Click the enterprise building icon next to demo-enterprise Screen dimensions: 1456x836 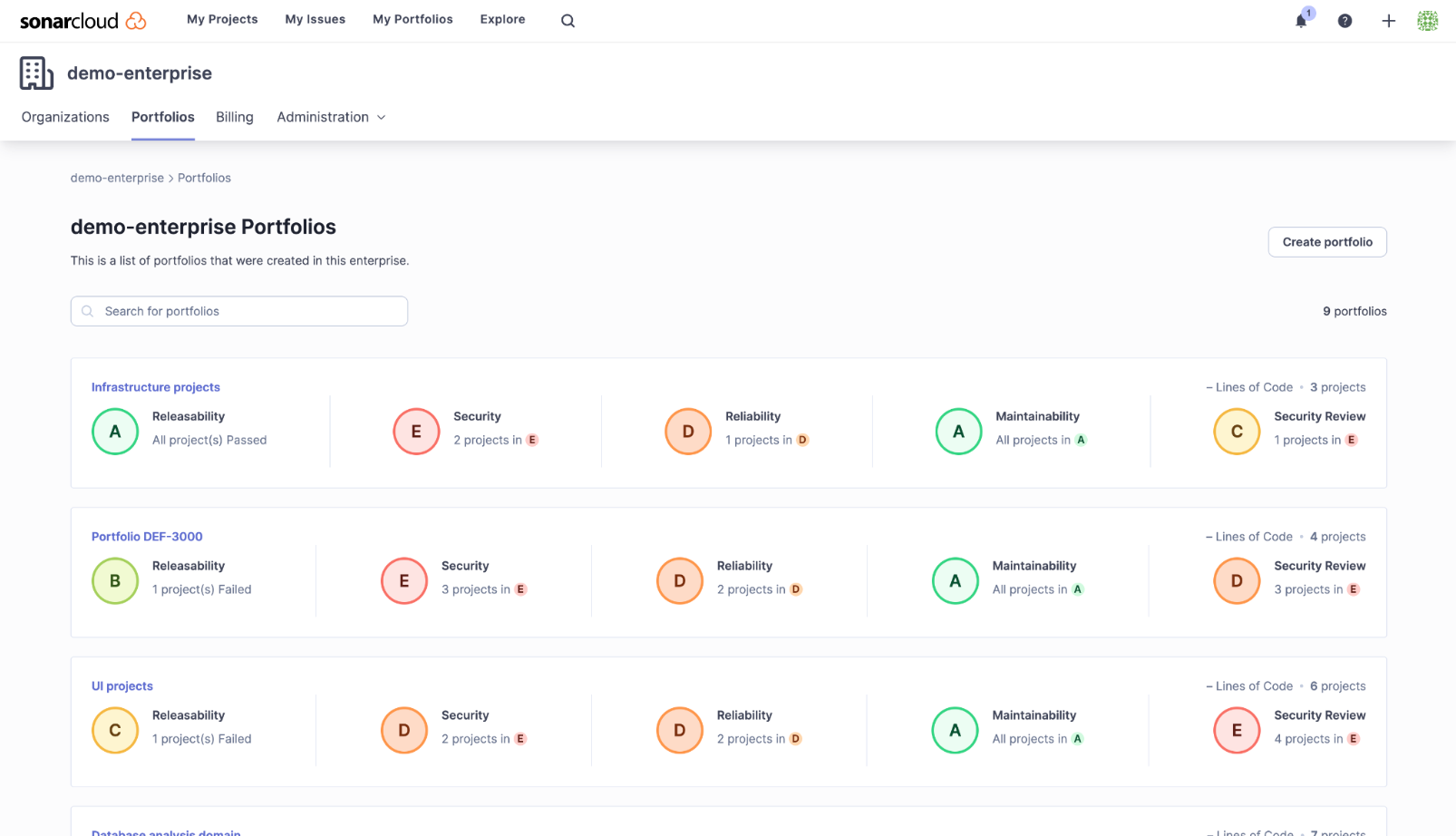(35, 73)
